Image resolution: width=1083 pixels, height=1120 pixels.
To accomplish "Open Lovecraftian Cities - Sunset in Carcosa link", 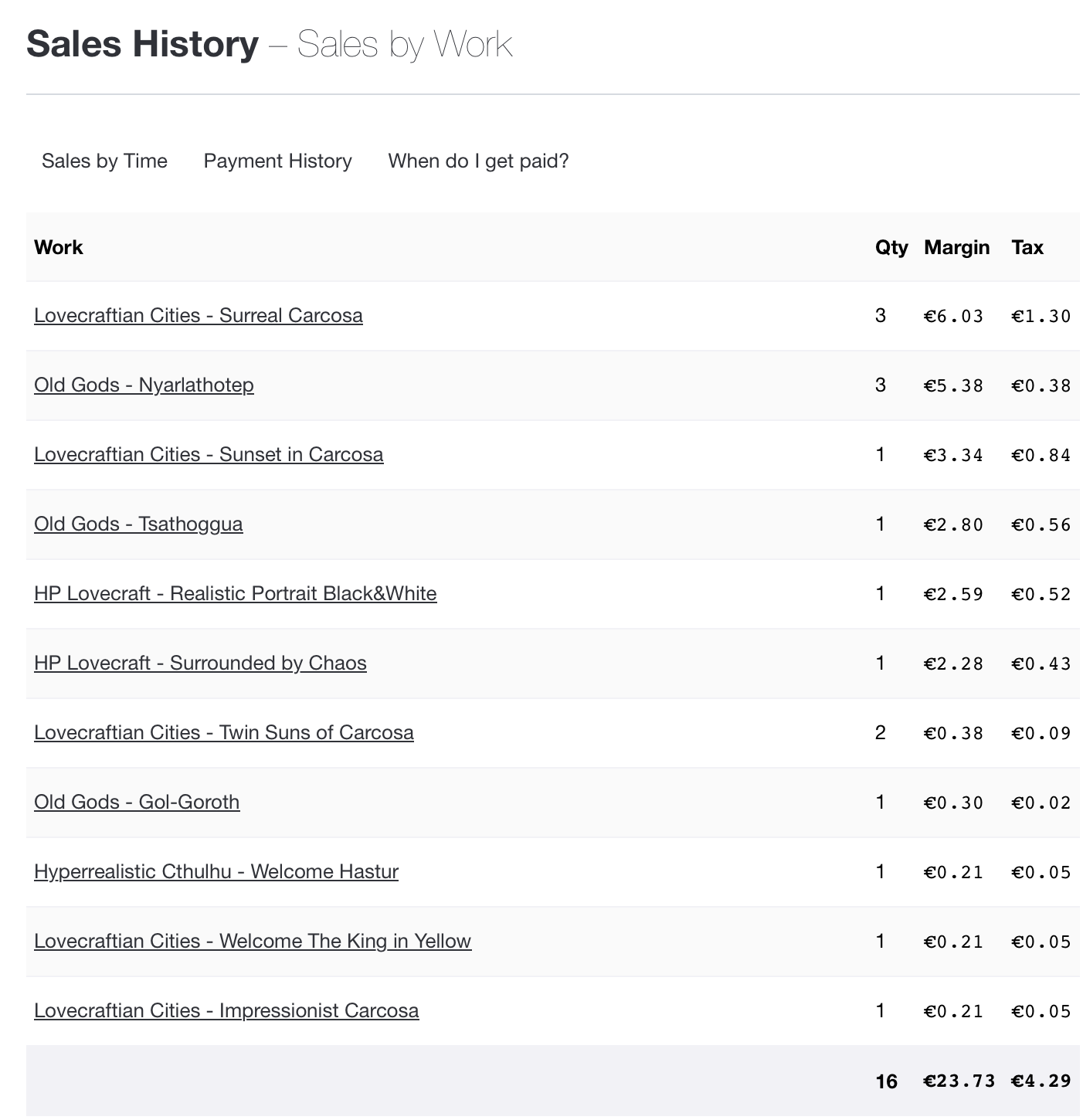I will (209, 454).
